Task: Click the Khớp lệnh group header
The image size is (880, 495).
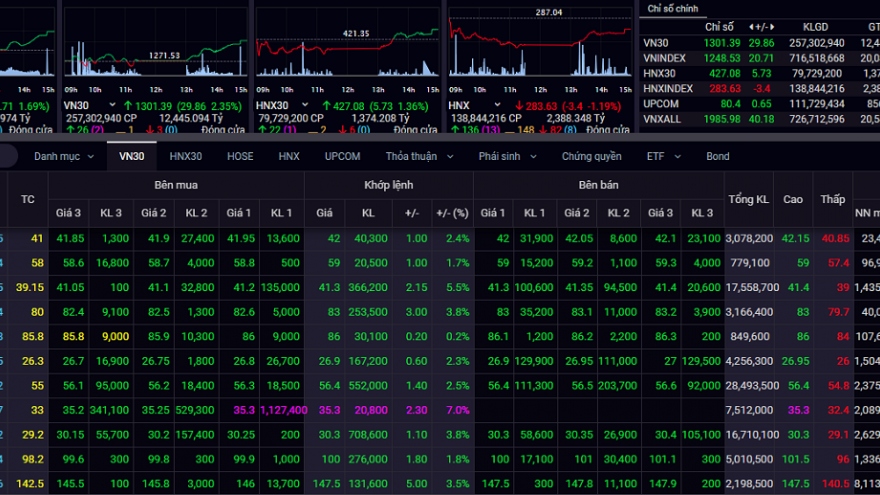Action: (x=388, y=185)
